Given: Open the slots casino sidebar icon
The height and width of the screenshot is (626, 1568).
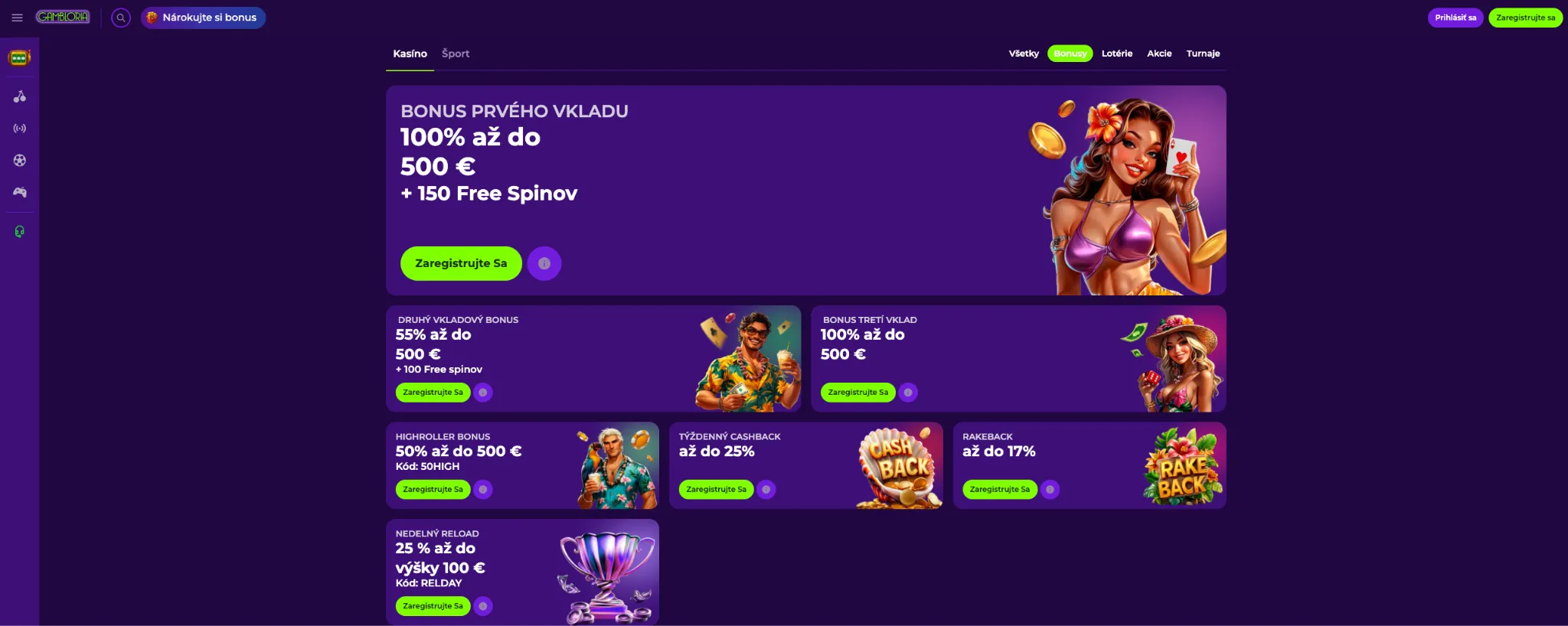Looking at the screenshot, I should point(19,58).
